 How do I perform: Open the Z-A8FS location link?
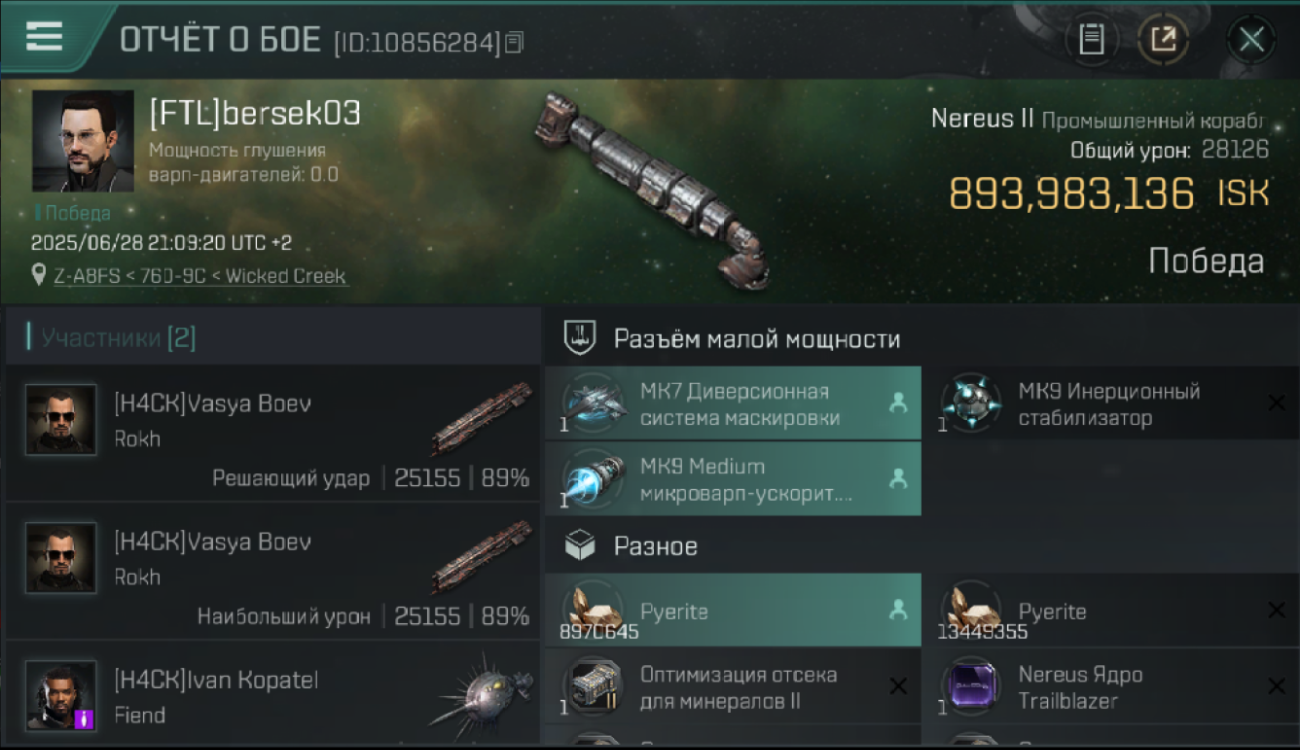200,275
